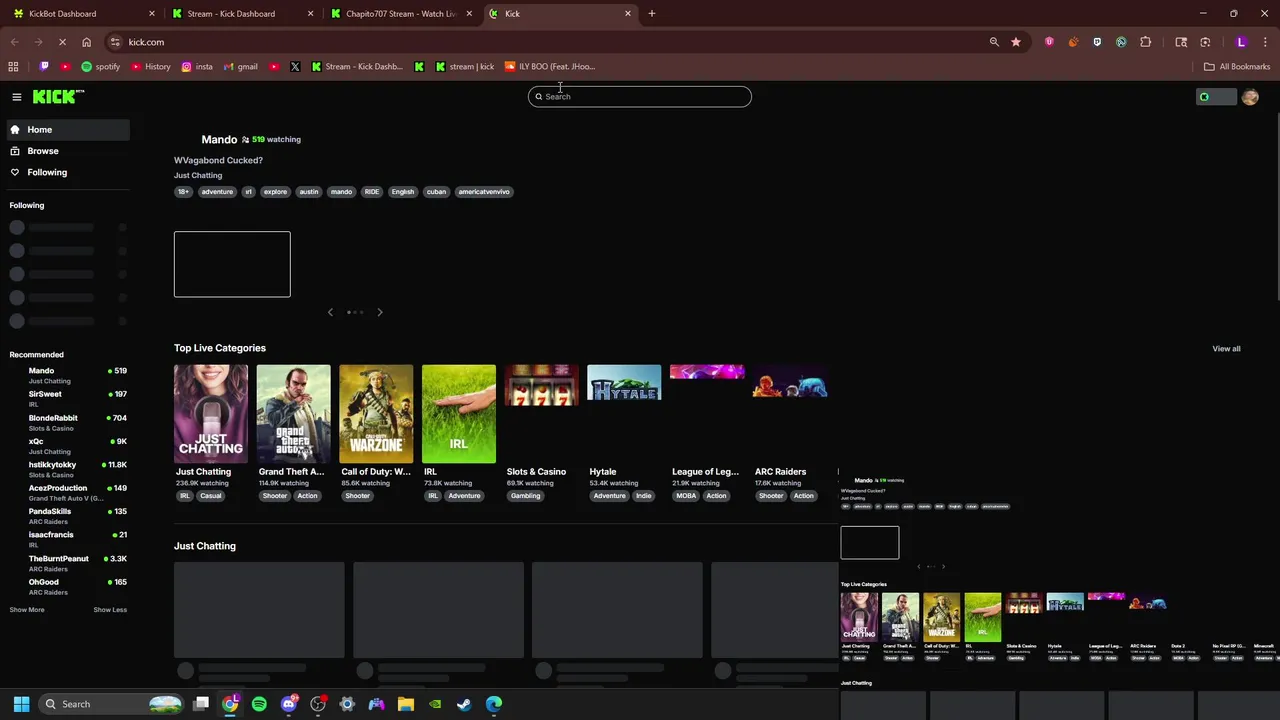Open Steam from the taskbar
Viewport: 1280px width, 720px height.
[464, 704]
